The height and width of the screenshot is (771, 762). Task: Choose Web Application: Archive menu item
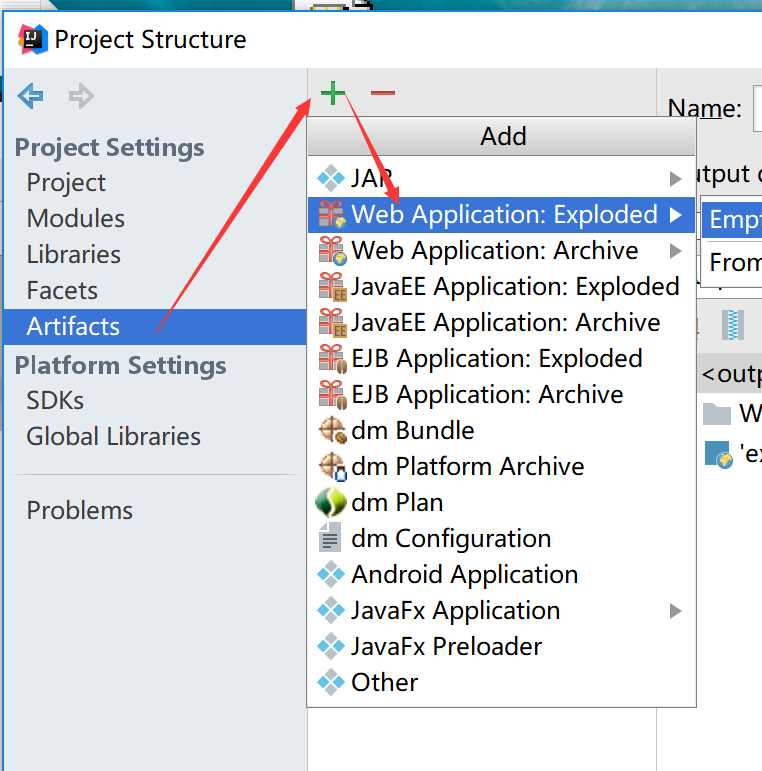[x=501, y=251]
